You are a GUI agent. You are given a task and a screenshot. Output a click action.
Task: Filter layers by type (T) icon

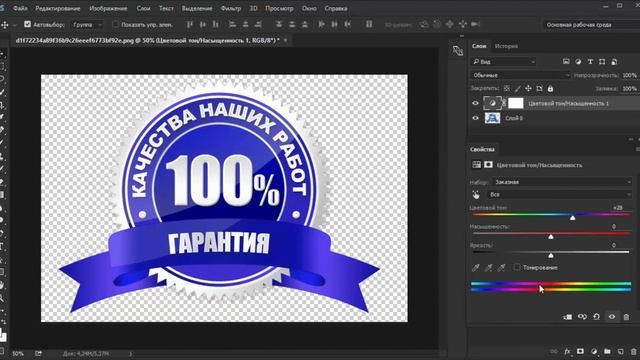pyautogui.click(x=590, y=62)
